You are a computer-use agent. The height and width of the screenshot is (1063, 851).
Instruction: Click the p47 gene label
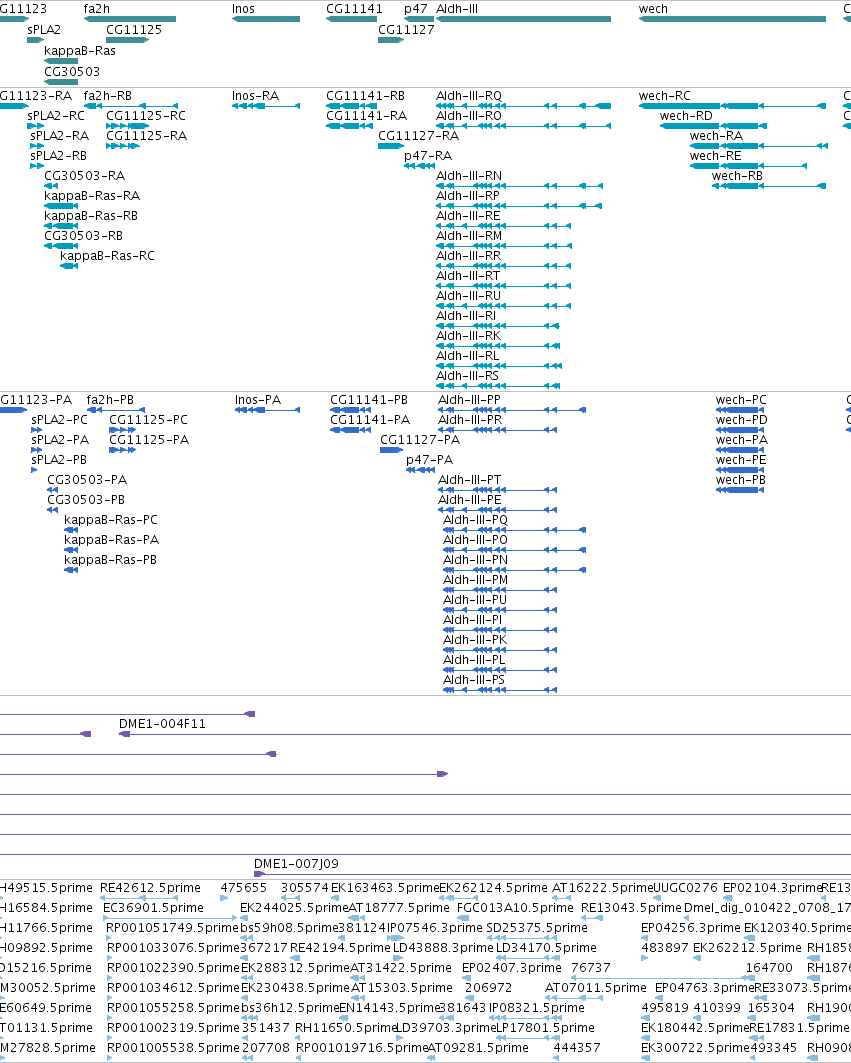coord(416,9)
